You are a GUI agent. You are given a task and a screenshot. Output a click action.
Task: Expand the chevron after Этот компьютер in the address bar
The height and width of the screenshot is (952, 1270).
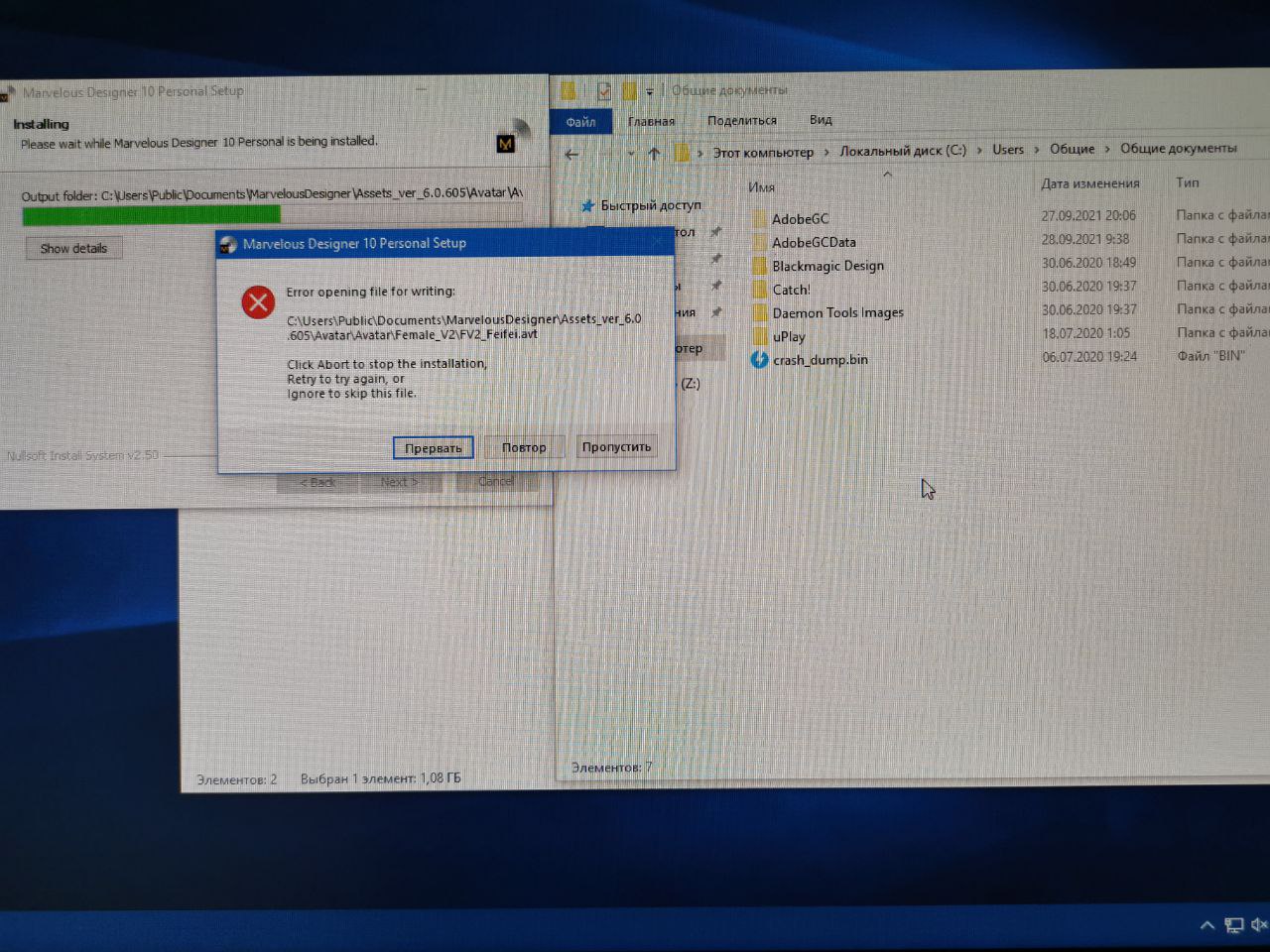825,152
